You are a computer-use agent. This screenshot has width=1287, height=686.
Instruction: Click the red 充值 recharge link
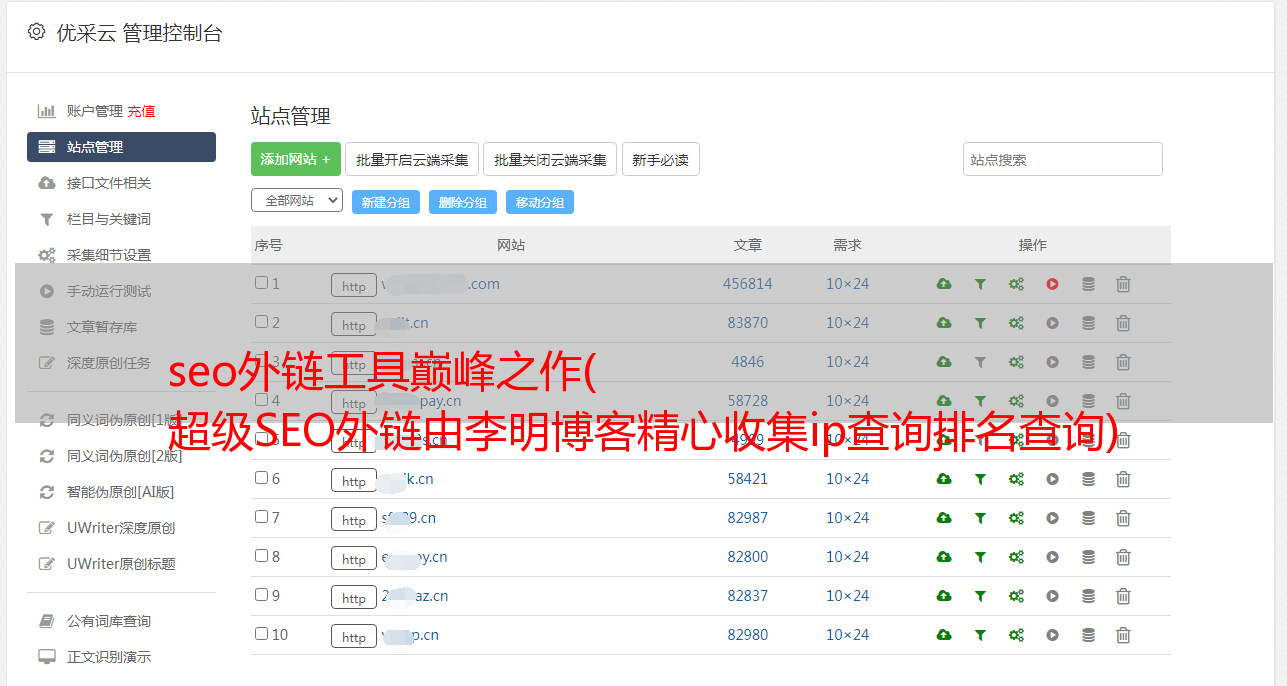click(141, 111)
